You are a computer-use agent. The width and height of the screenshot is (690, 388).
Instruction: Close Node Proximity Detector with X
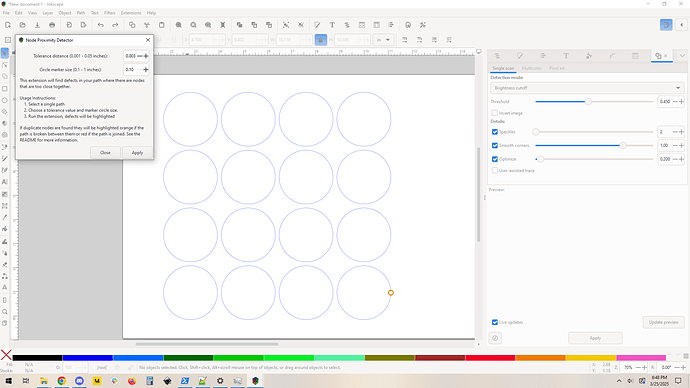pyautogui.click(x=148, y=40)
